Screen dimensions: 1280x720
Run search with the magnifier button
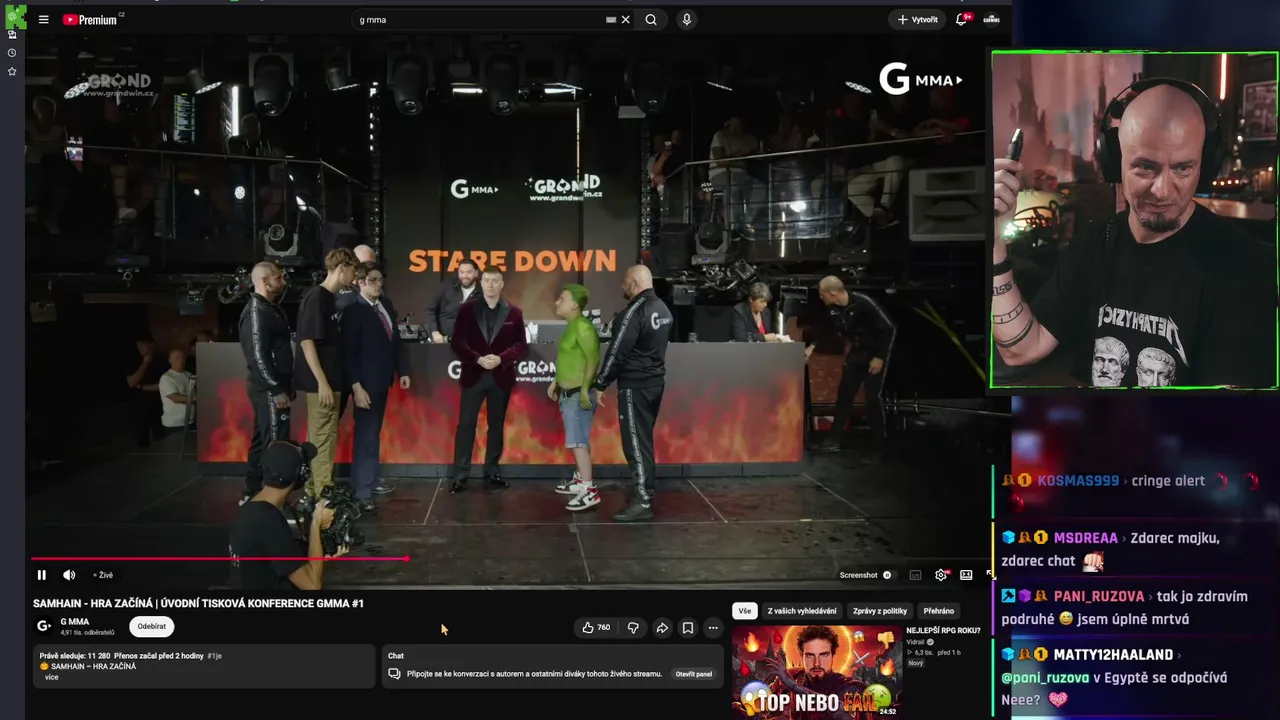pos(651,19)
